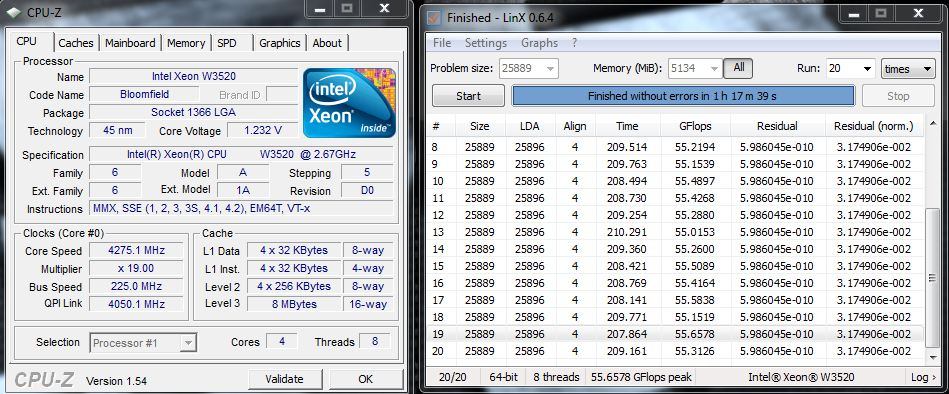Screen dimensions: 949x394
Task: Click the Time column header
Action: coord(627,126)
